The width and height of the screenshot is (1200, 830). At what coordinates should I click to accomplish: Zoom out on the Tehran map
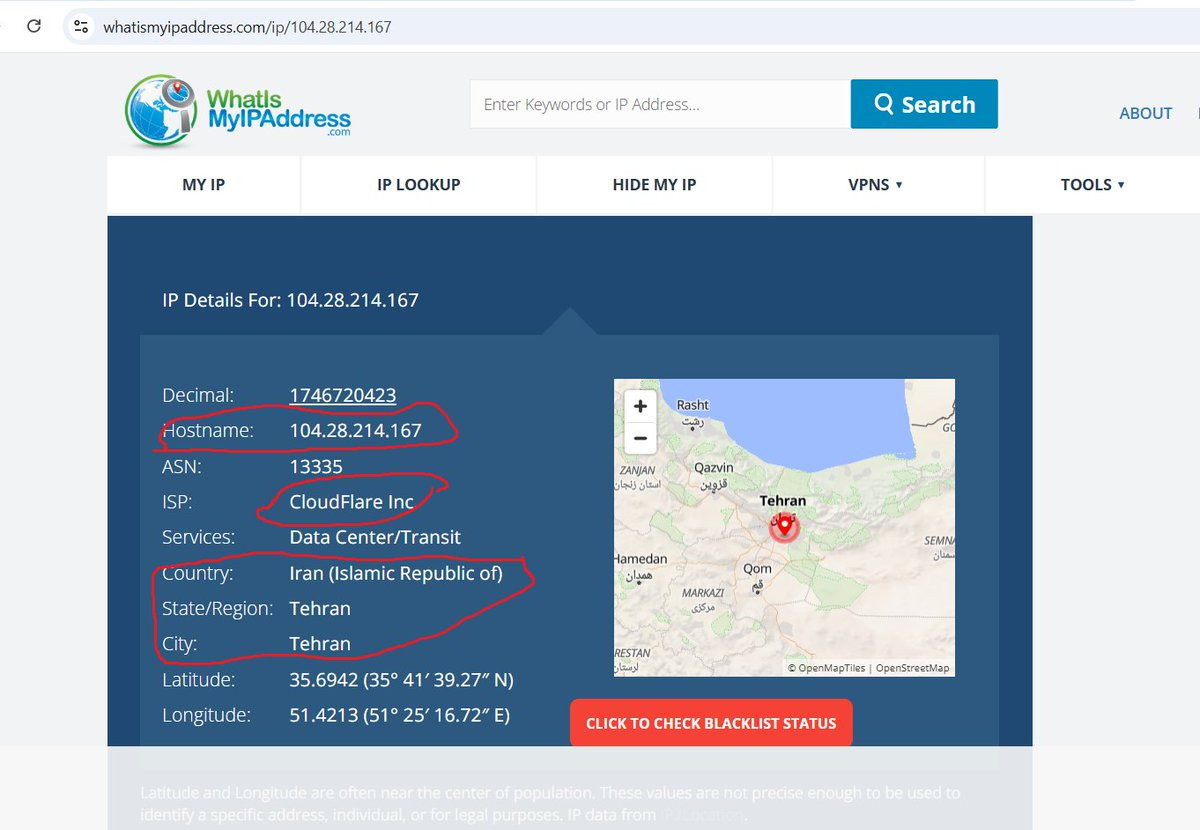click(x=640, y=437)
